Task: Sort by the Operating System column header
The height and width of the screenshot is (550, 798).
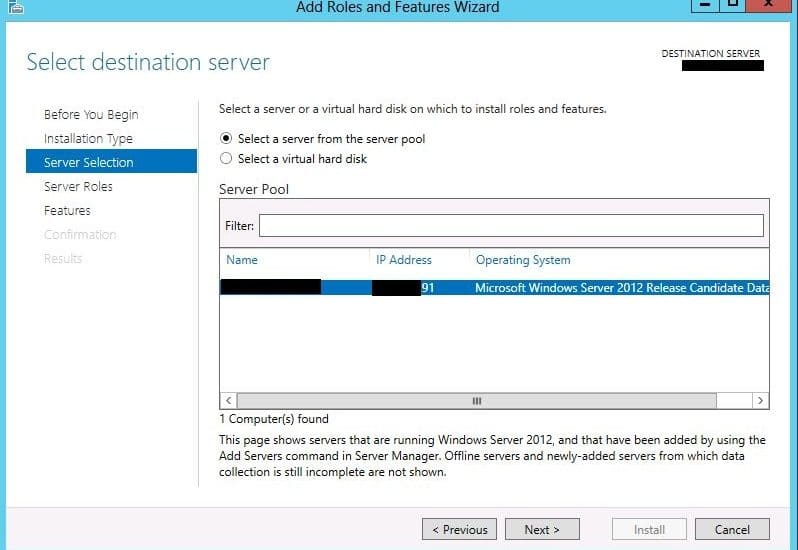Action: pyautogui.click(x=523, y=260)
